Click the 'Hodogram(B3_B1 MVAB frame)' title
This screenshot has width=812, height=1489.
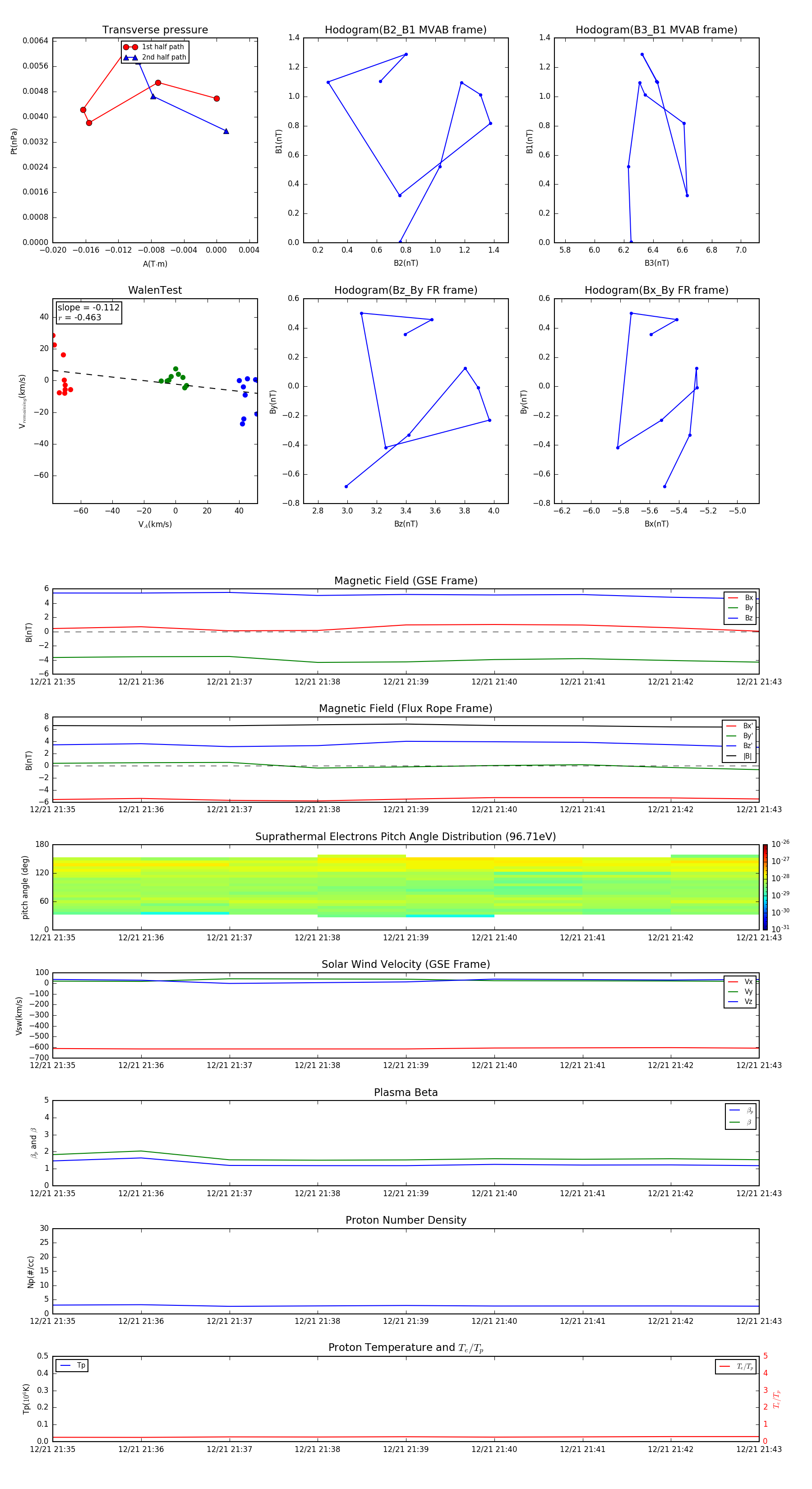coord(656,30)
